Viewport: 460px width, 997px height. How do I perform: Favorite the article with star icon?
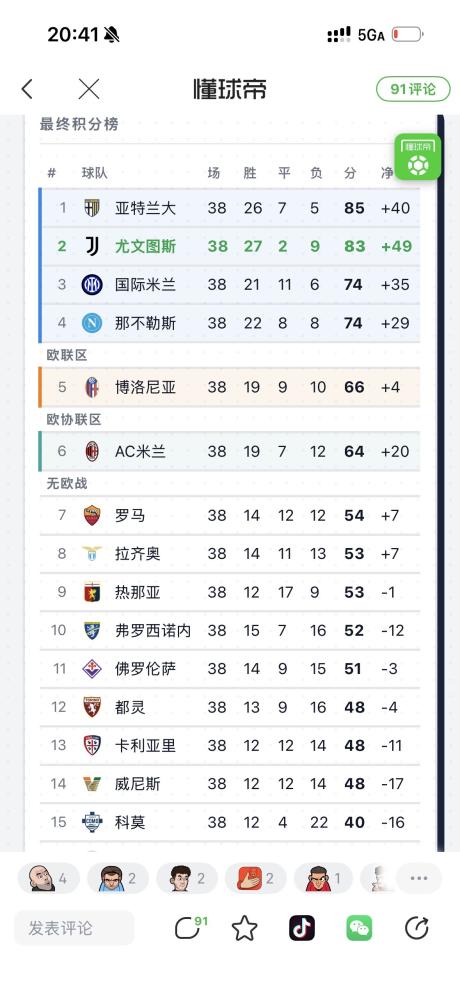[x=244, y=928]
